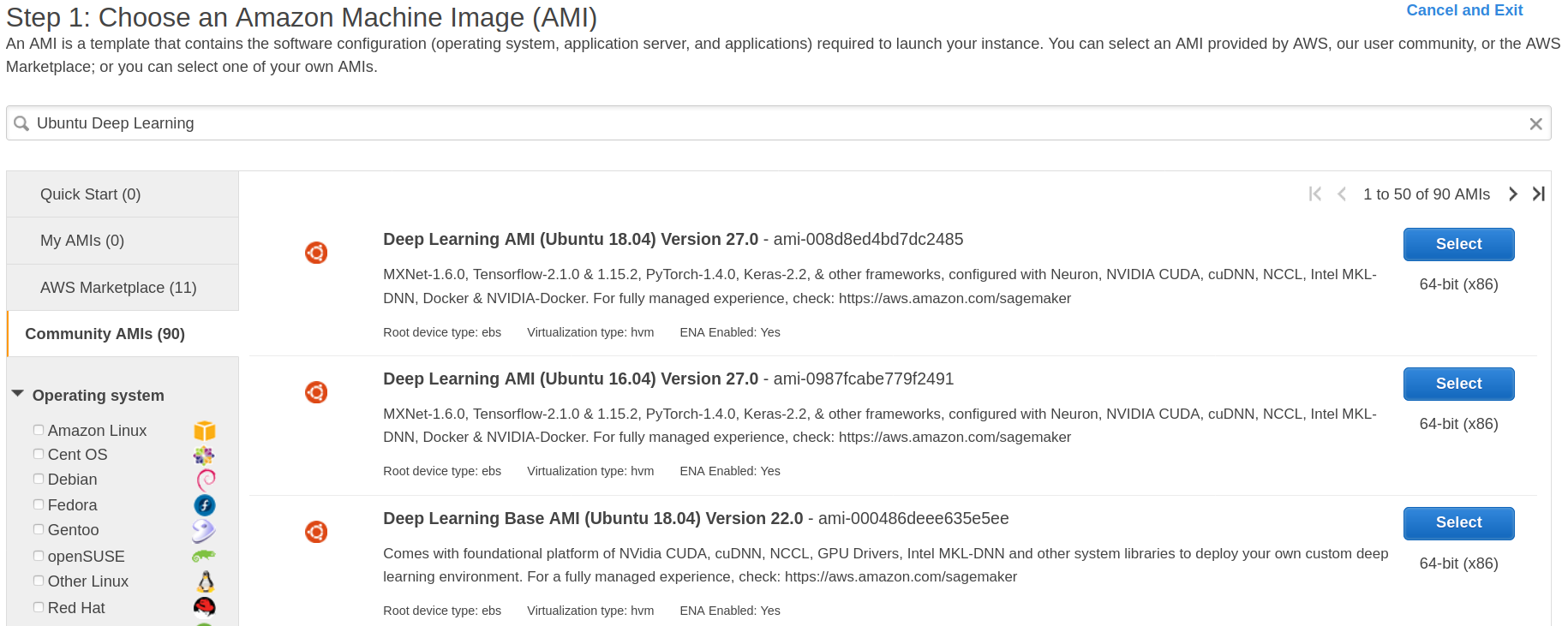The image size is (1568, 626).
Task: Go to the previous page of AMIs
Action: [1342, 194]
